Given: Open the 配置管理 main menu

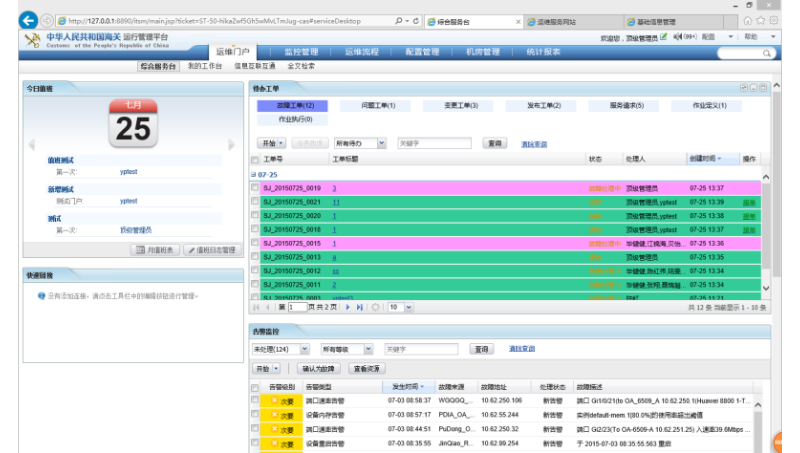Looking at the screenshot, I should pos(422,52).
